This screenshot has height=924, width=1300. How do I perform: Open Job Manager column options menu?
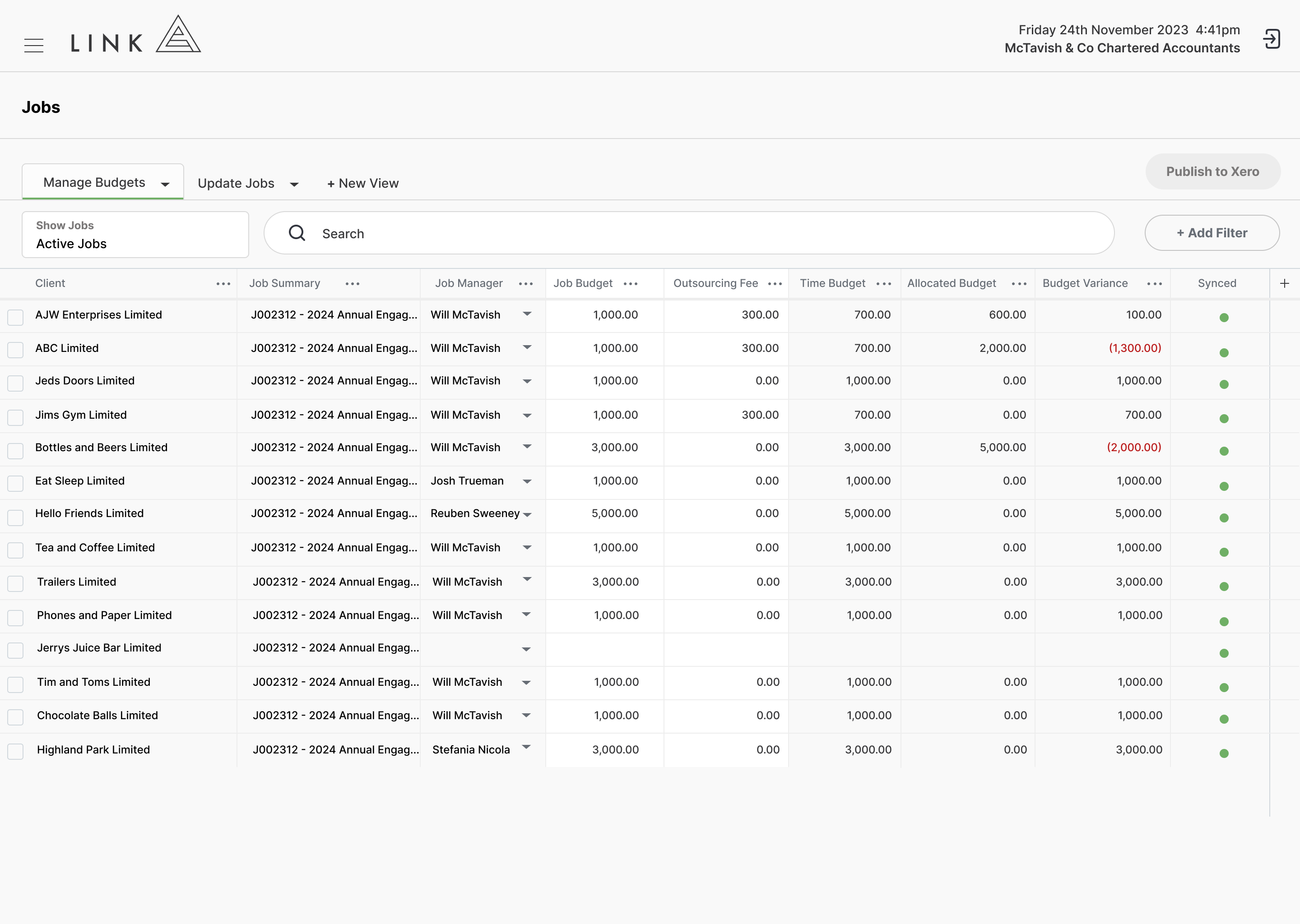tap(526, 284)
